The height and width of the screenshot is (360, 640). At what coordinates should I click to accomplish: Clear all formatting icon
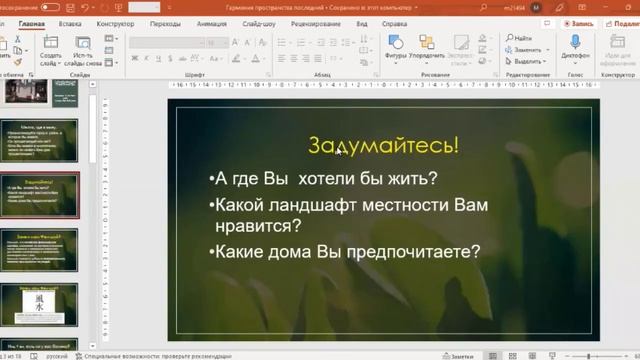(262, 42)
